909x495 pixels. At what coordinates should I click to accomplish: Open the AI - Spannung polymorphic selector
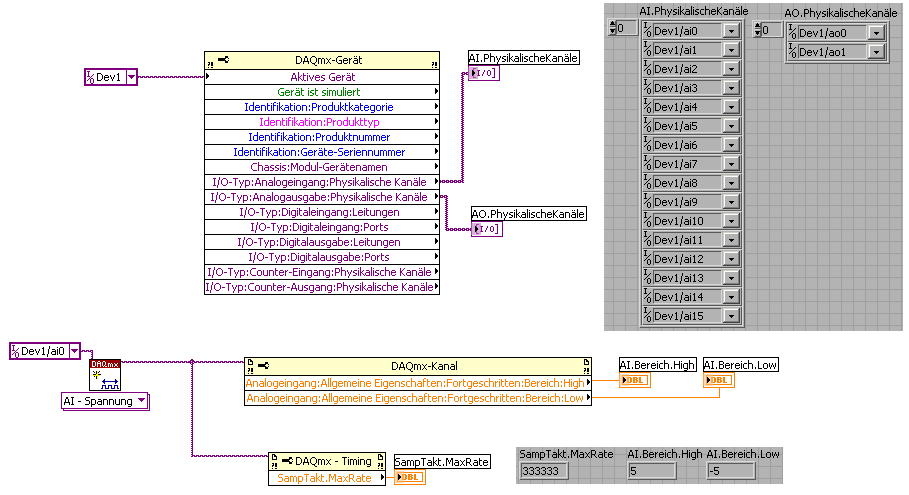(141, 401)
